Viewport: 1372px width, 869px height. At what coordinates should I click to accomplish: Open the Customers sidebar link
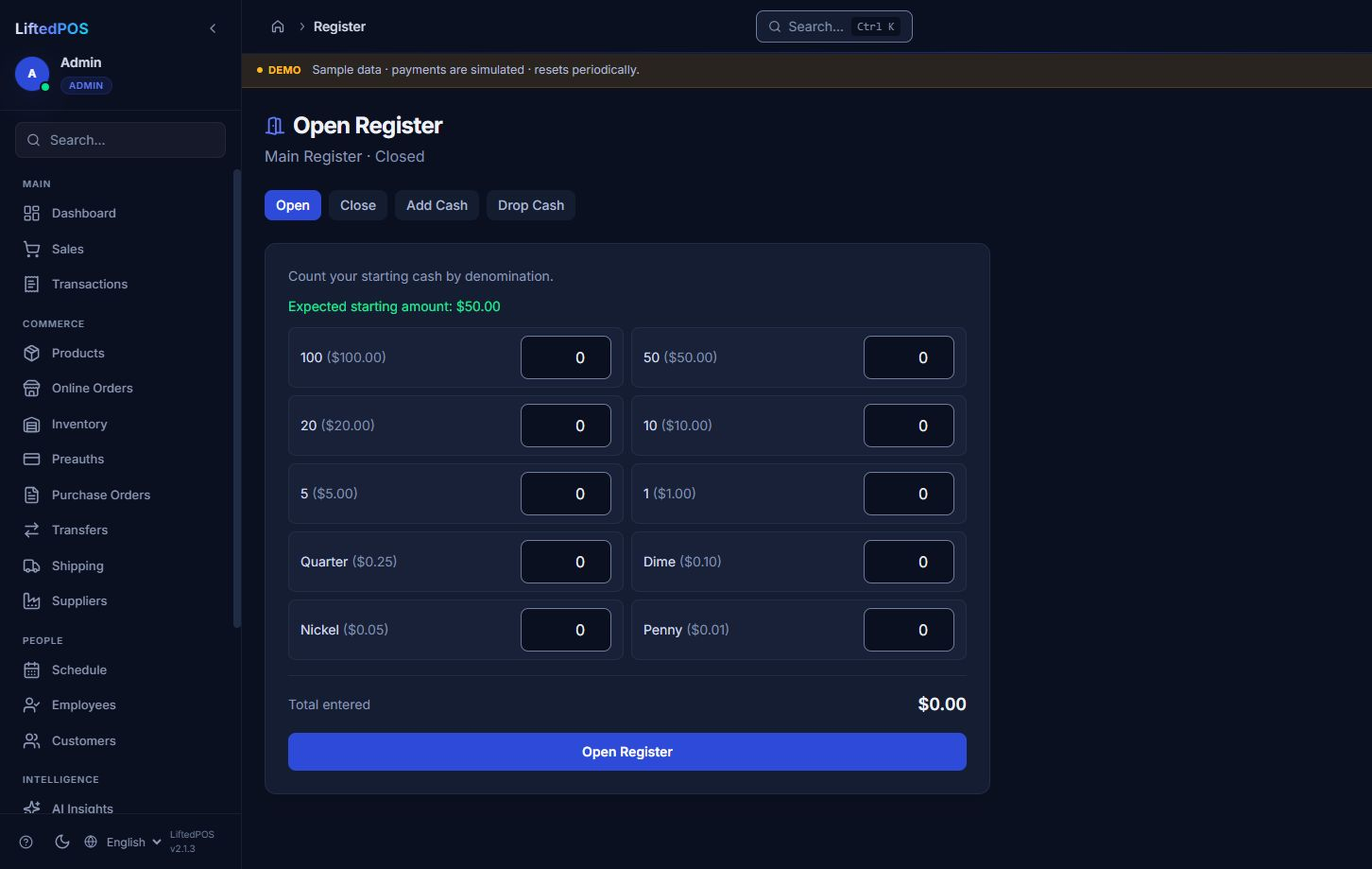84,741
